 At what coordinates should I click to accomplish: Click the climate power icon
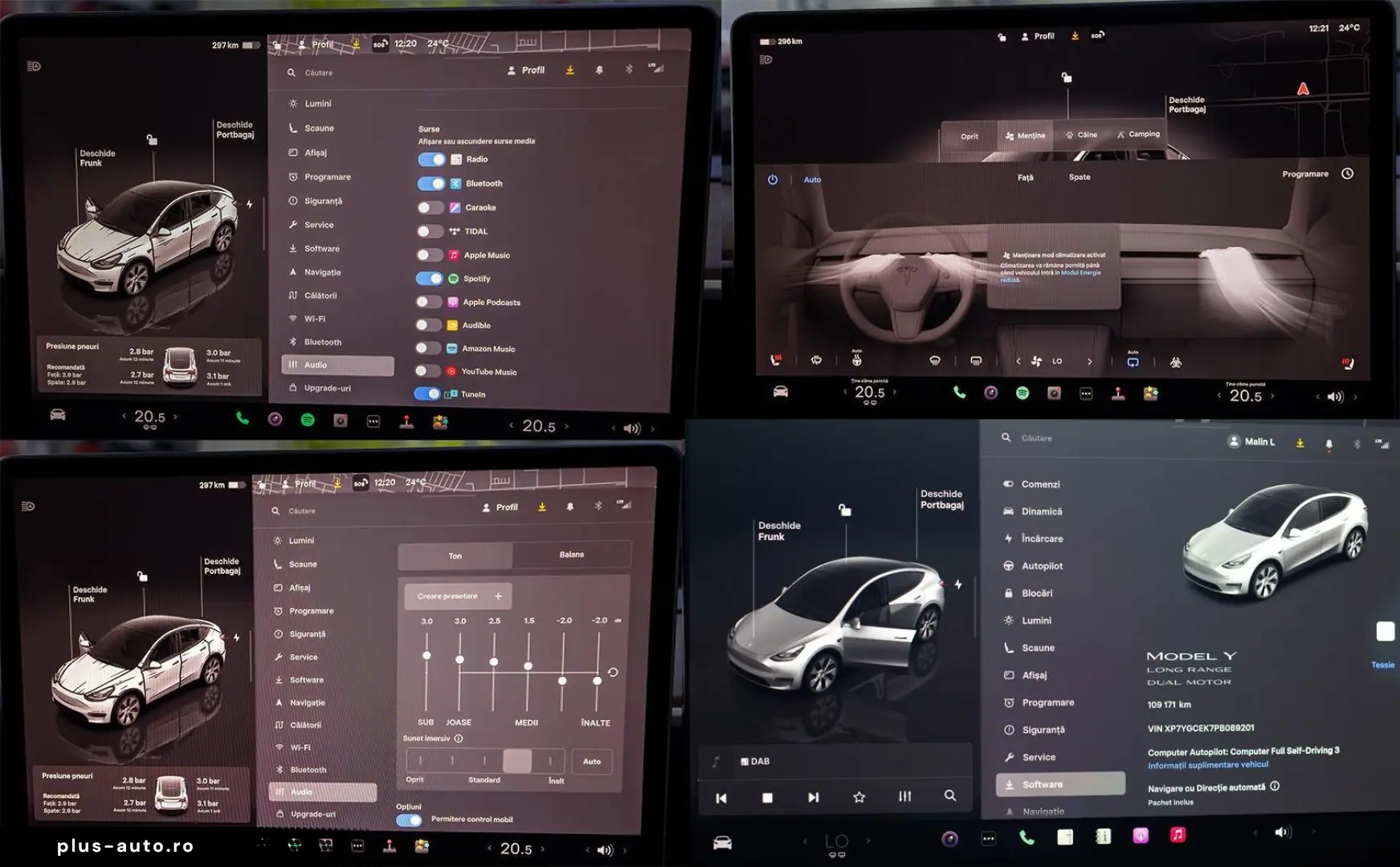pyautogui.click(x=773, y=180)
